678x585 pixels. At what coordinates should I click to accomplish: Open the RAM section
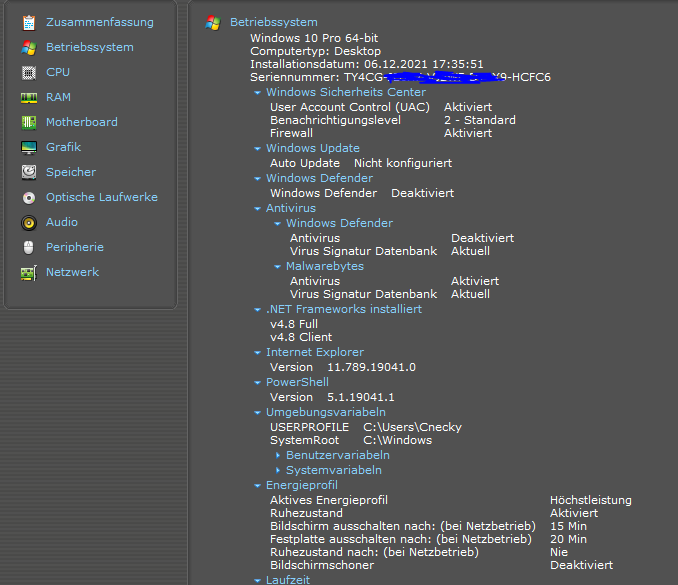pos(58,97)
